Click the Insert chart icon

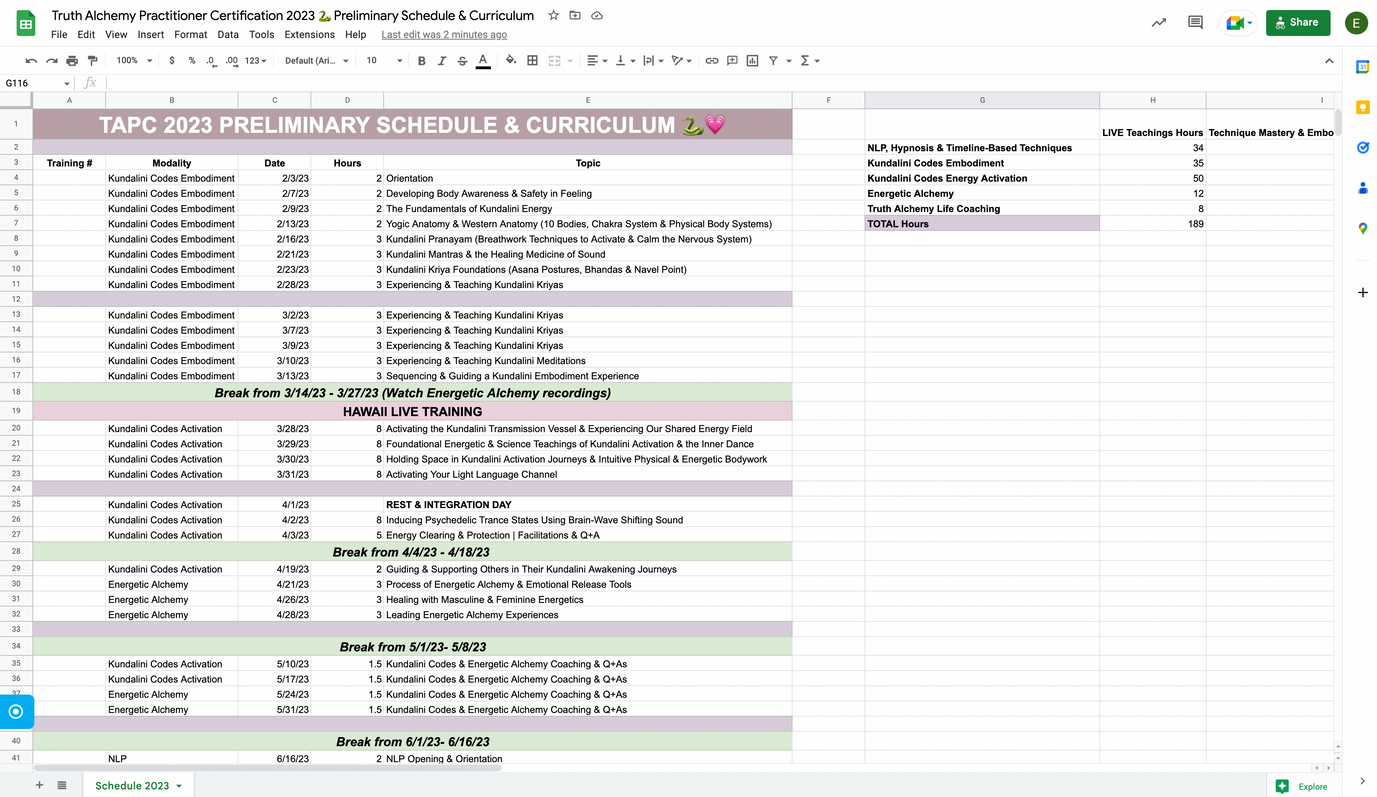pyautogui.click(x=752, y=61)
